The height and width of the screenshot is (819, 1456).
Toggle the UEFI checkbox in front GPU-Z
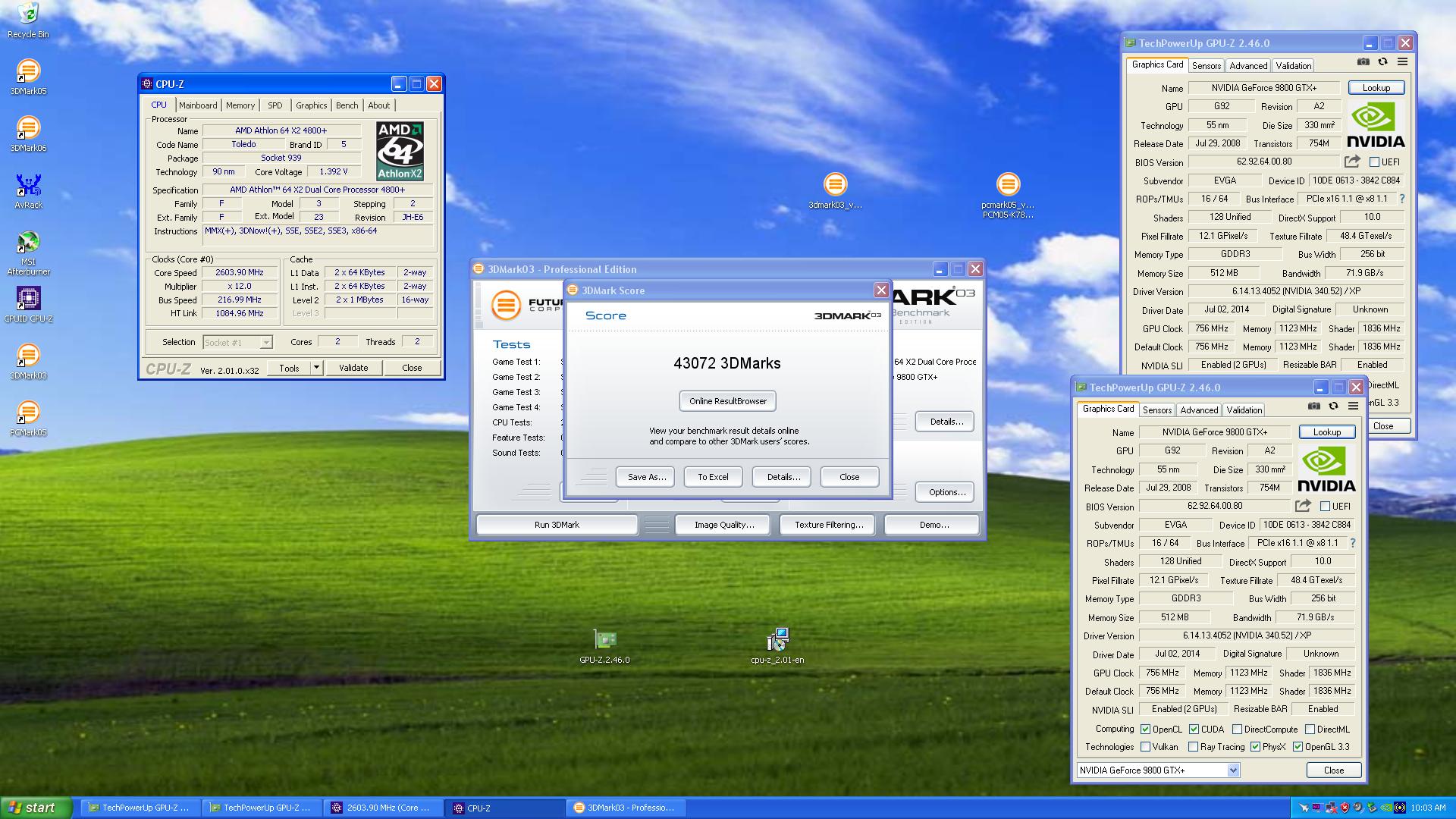pyautogui.click(x=1325, y=506)
